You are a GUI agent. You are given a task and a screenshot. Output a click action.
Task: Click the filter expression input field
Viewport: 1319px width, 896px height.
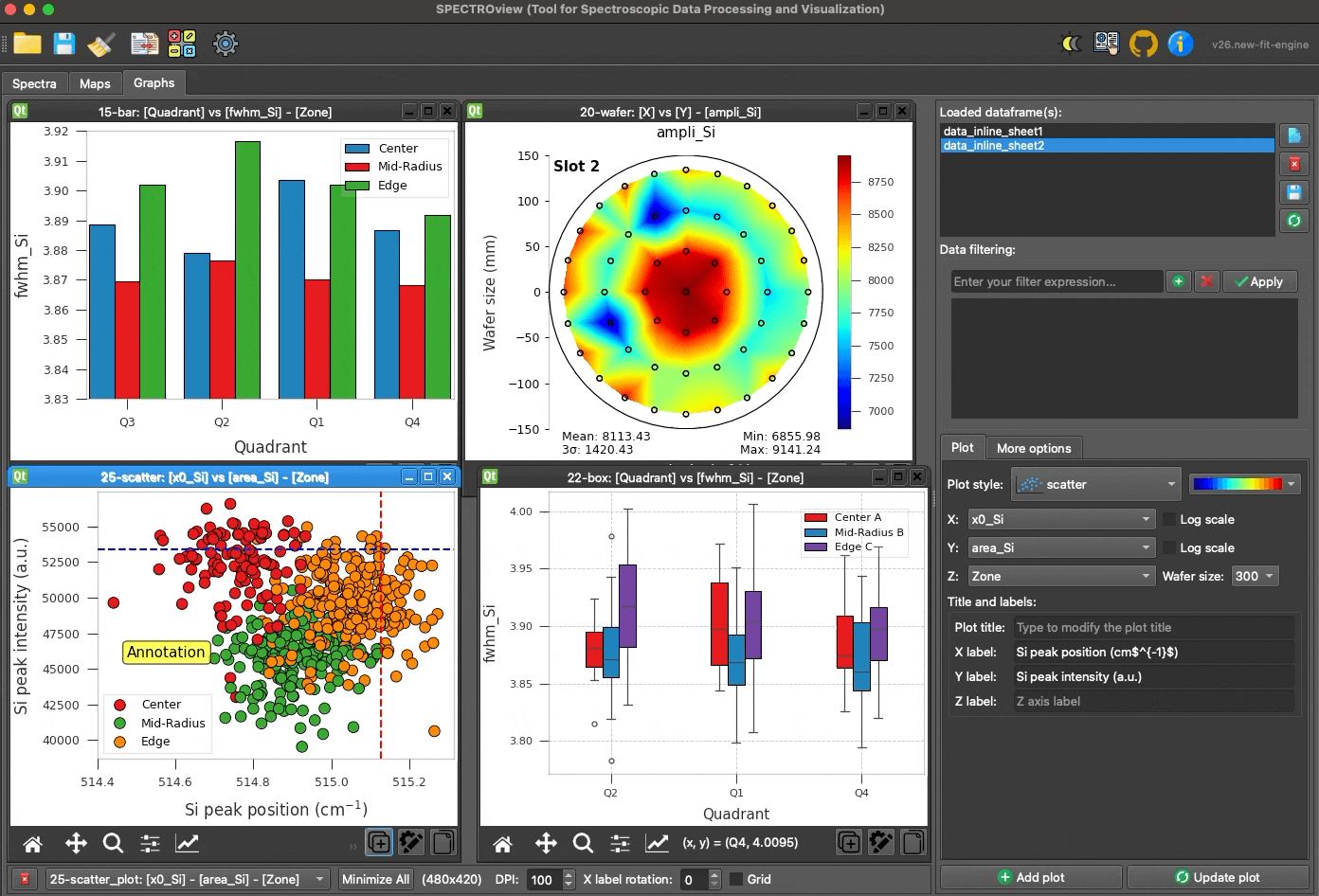pyautogui.click(x=1057, y=281)
